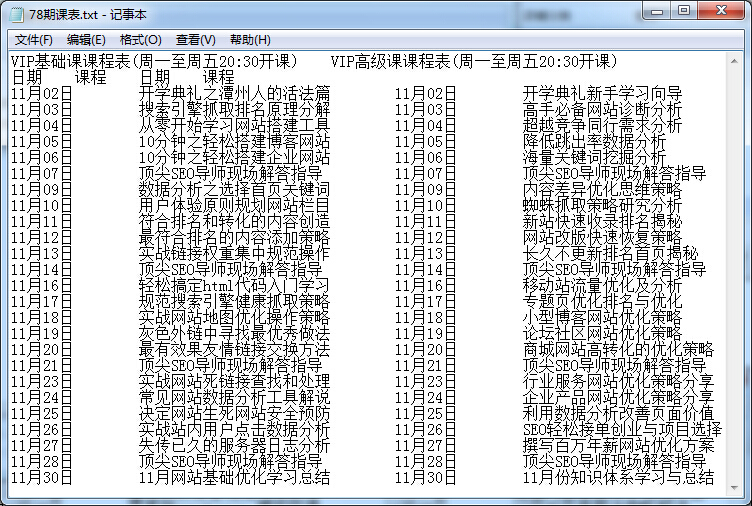Click text 11月份知识体系学习与总结

pos(618,478)
